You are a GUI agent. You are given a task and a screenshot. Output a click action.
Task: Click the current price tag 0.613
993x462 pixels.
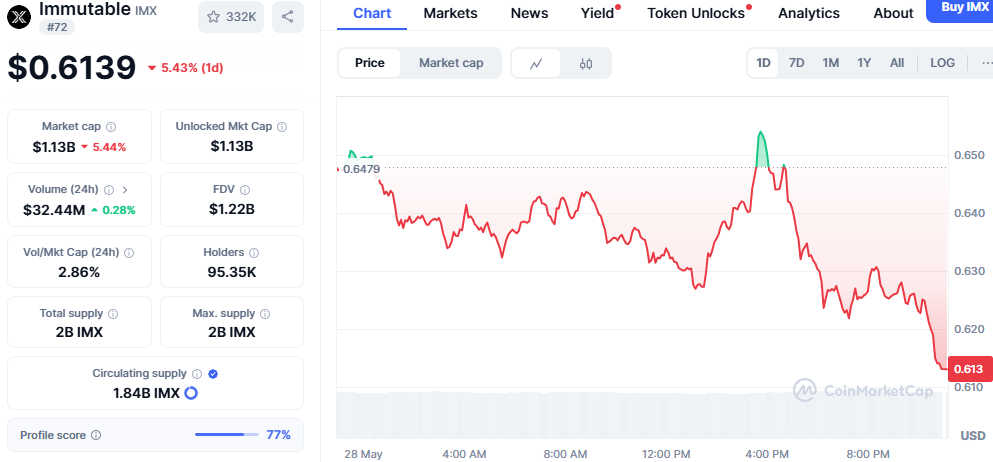coord(968,369)
